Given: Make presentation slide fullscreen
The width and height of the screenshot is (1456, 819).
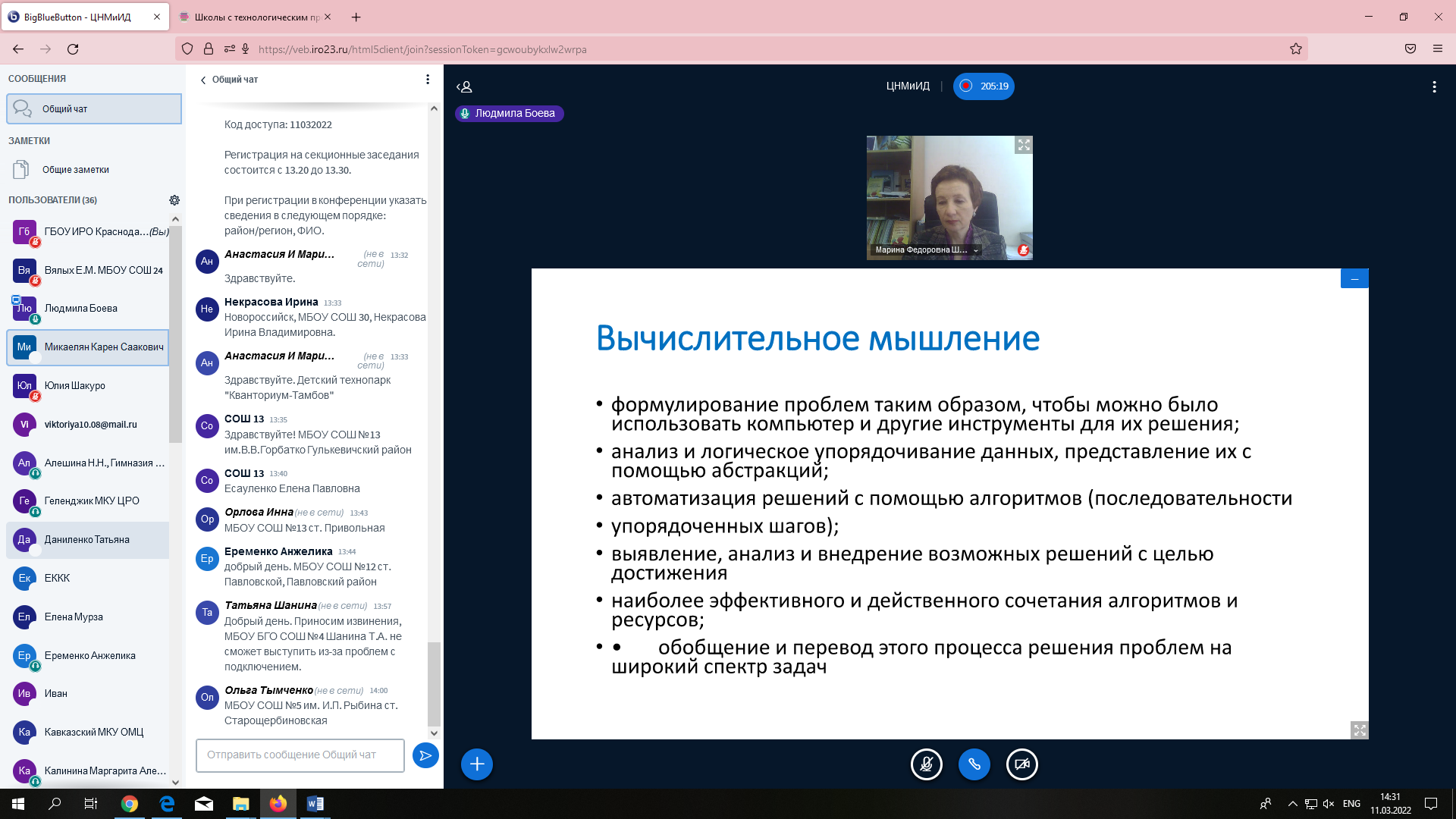Looking at the screenshot, I should 1359,730.
